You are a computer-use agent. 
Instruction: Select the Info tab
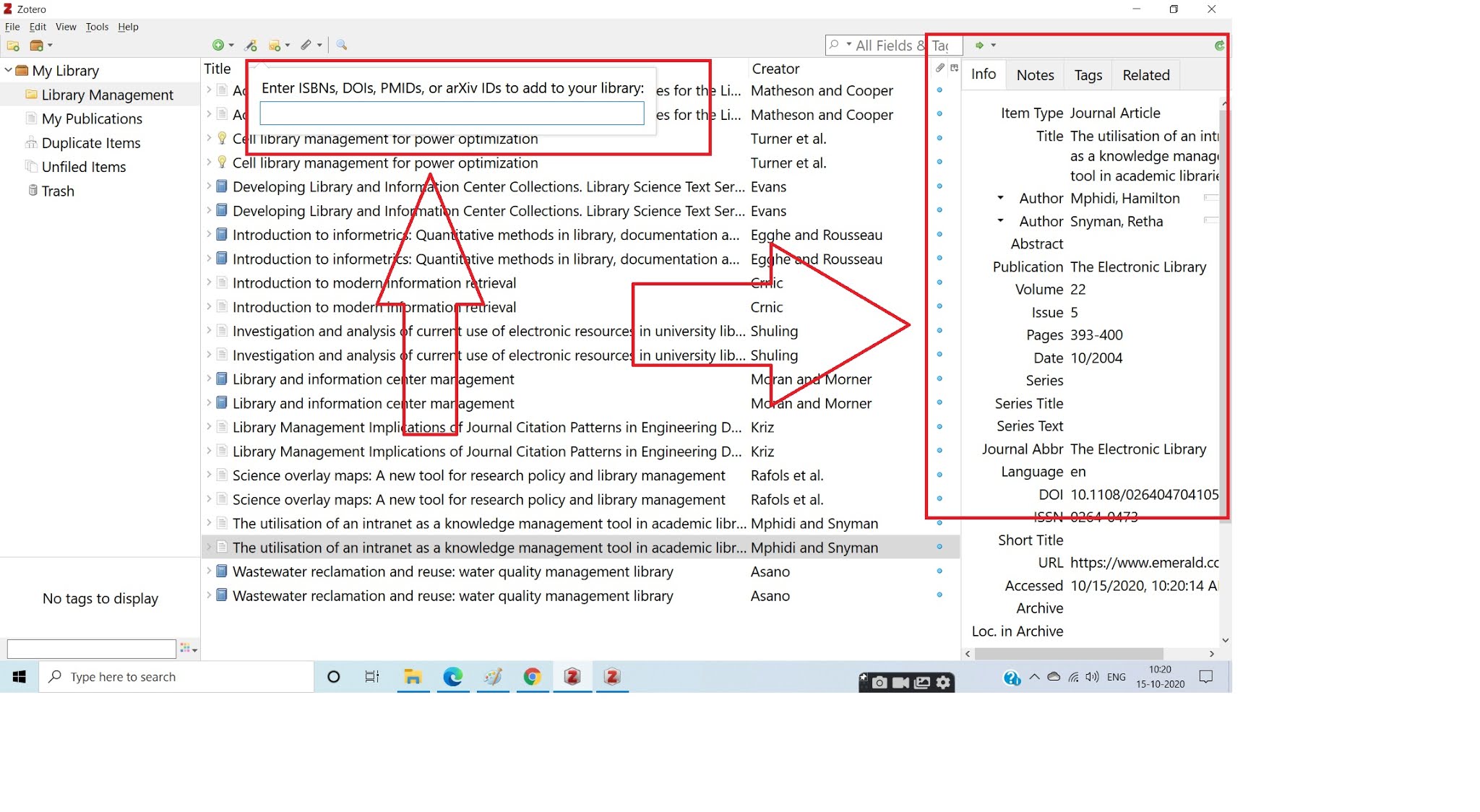(x=983, y=74)
